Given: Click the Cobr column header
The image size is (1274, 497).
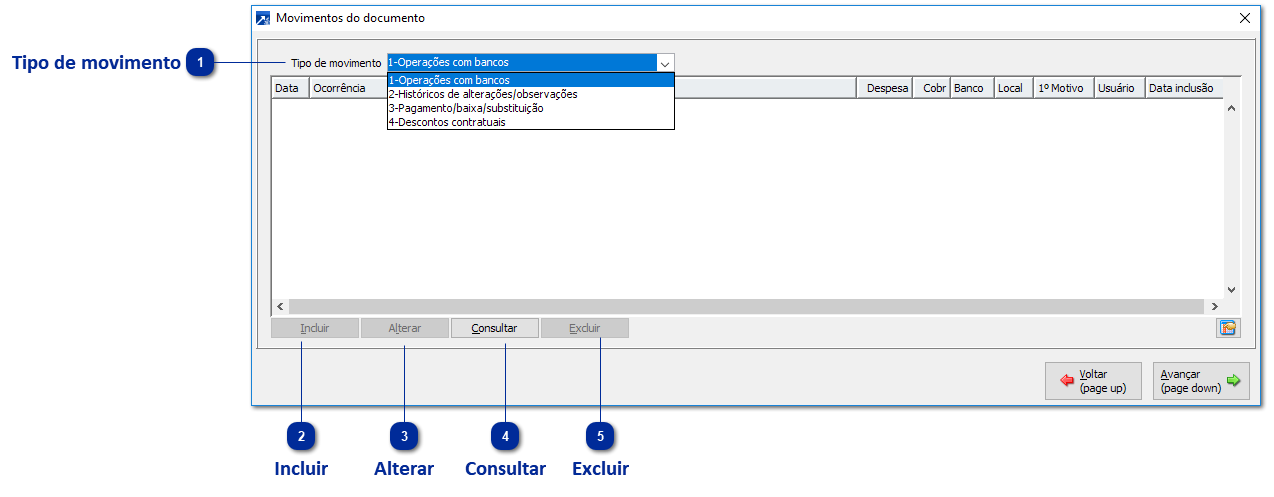Looking at the screenshot, I should coord(931,88).
